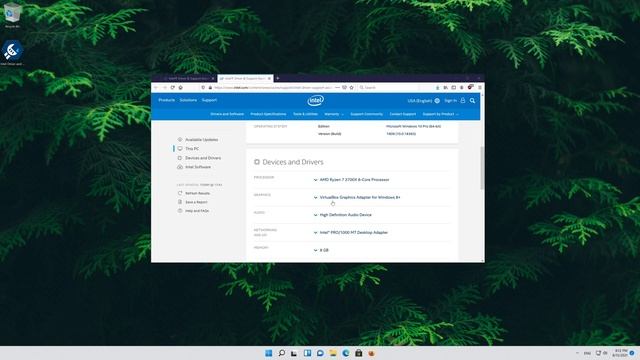Open the taskbar clock and date
Screen dimensions: 640x360
click(x=621, y=353)
